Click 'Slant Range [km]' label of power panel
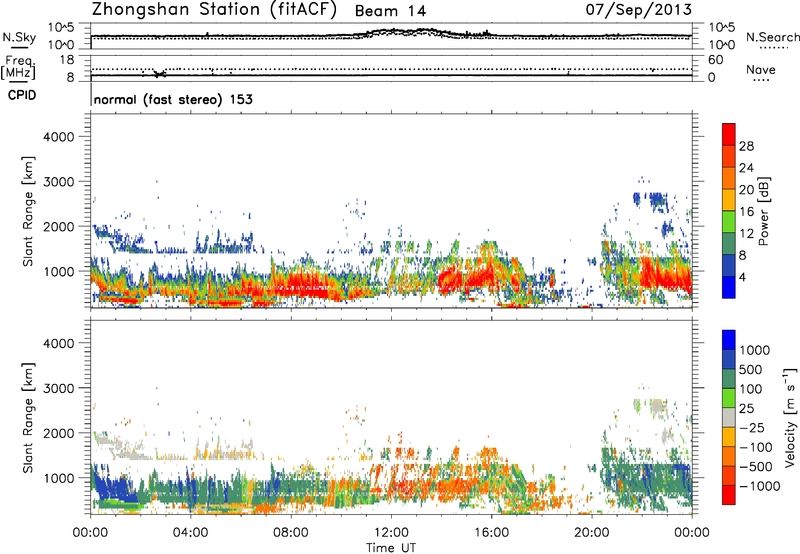This screenshot has width=800, height=554. coord(28,211)
